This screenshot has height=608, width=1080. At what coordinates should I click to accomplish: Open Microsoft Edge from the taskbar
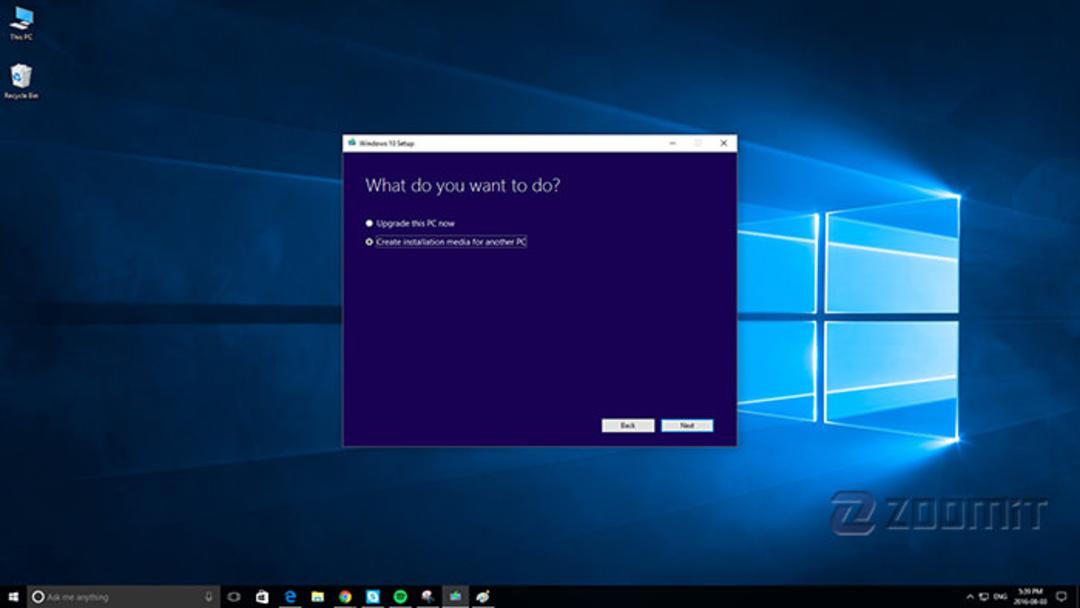[x=290, y=596]
